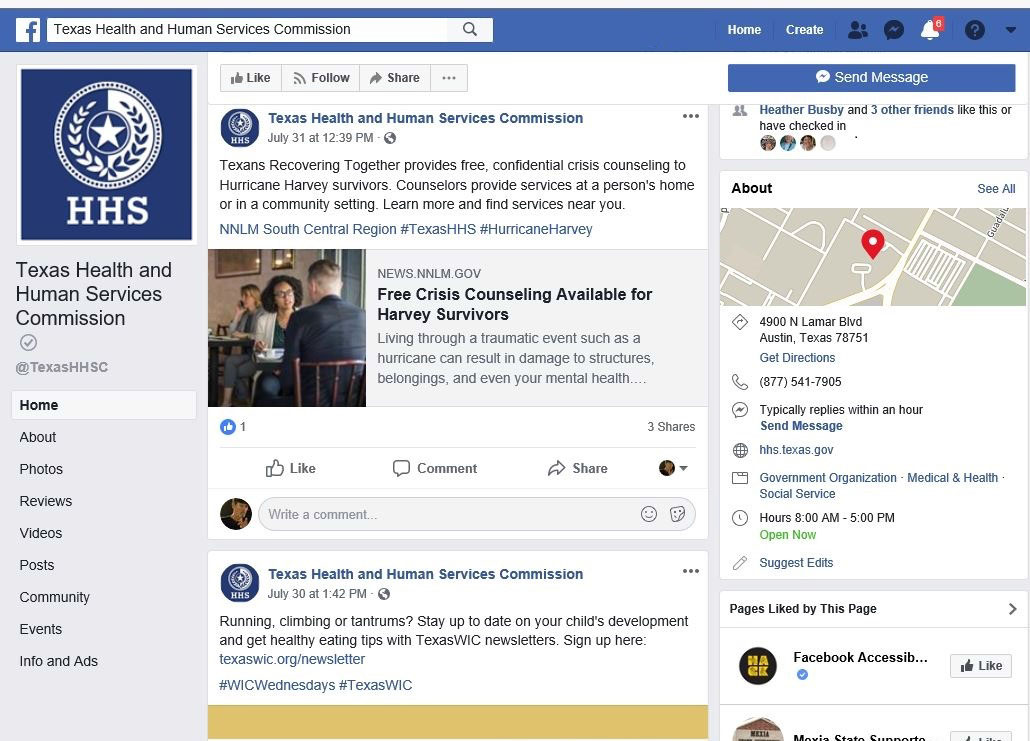Open Medical & Health category link
1030x741 pixels.
pos(952,478)
